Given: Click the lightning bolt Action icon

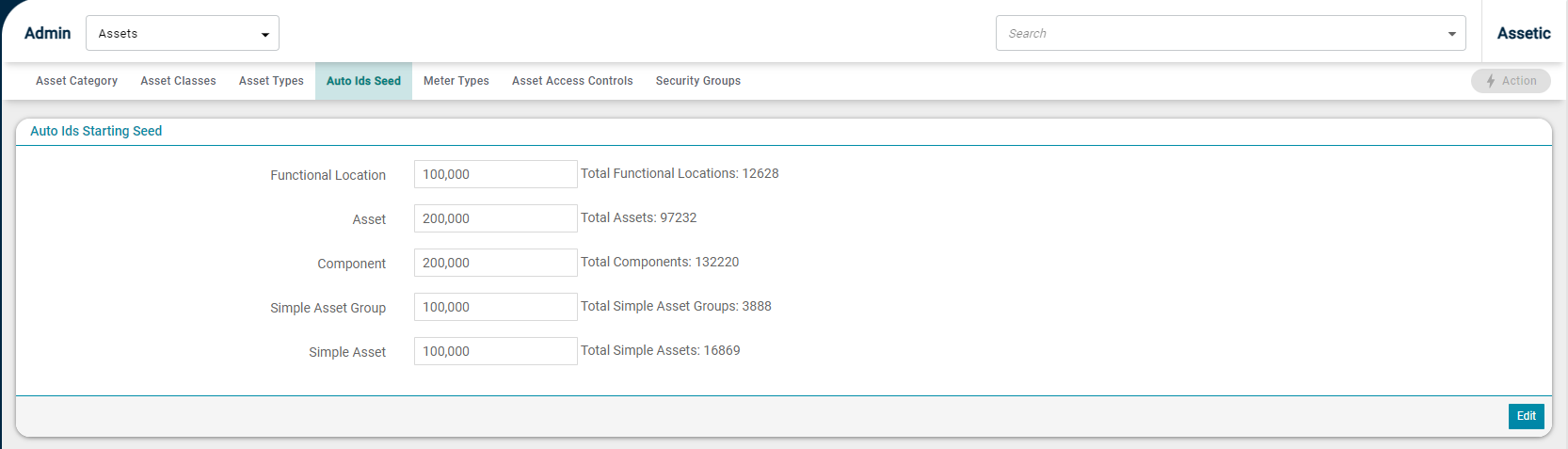Looking at the screenshot, I should 1491,81.
